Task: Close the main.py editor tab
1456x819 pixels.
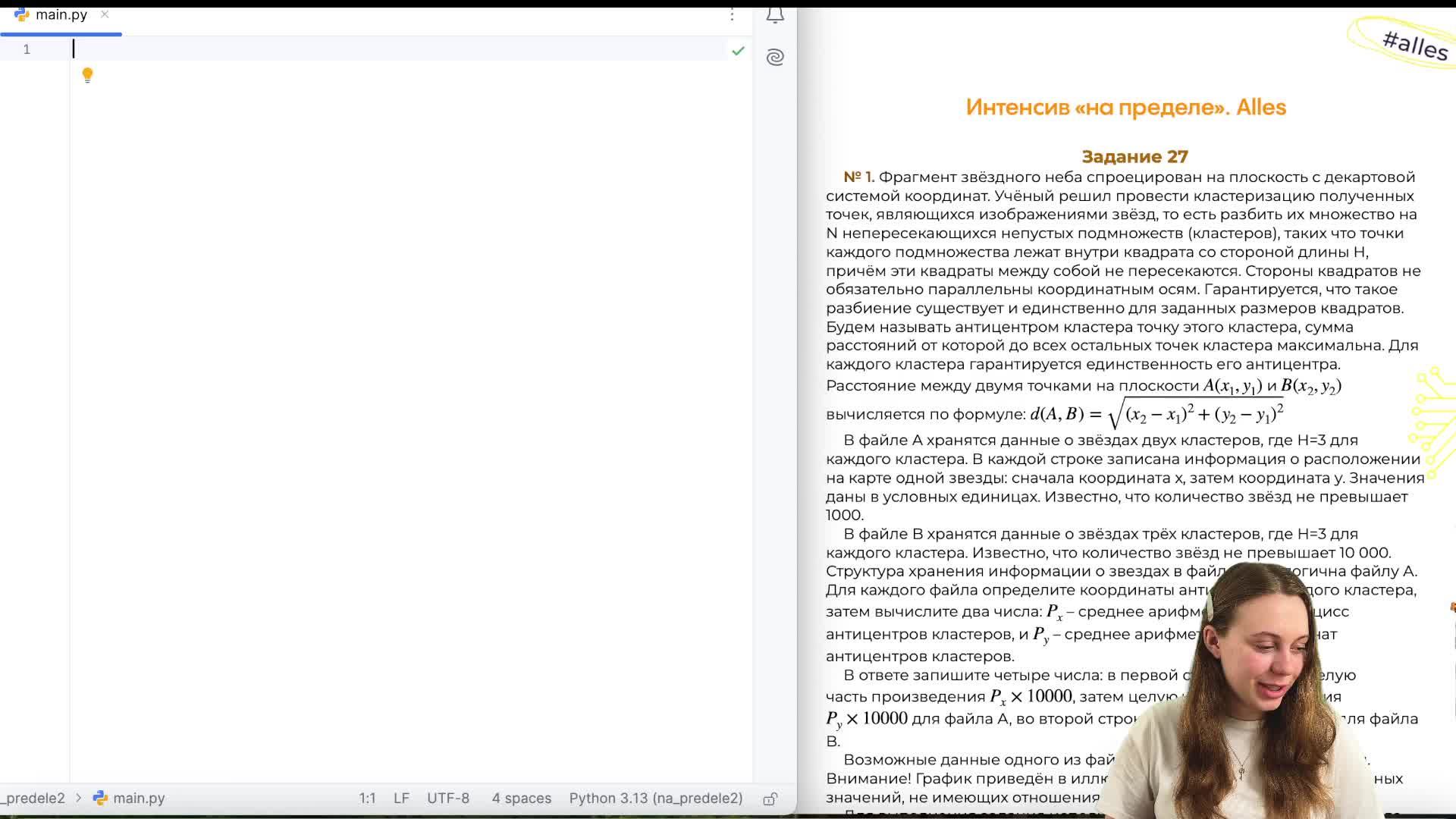Action: 105,14
